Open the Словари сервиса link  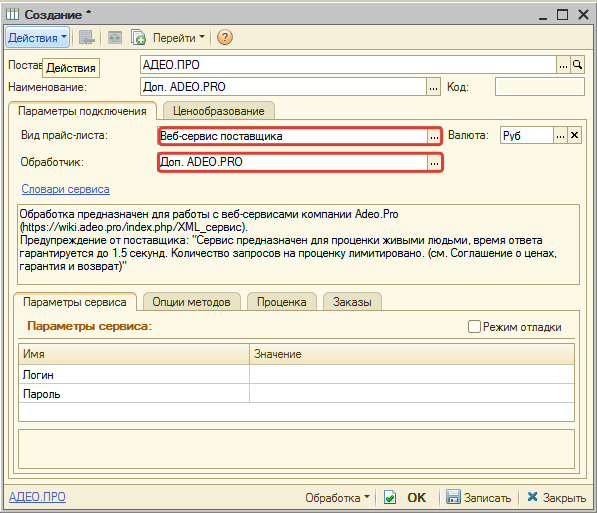tap(65, 189)
